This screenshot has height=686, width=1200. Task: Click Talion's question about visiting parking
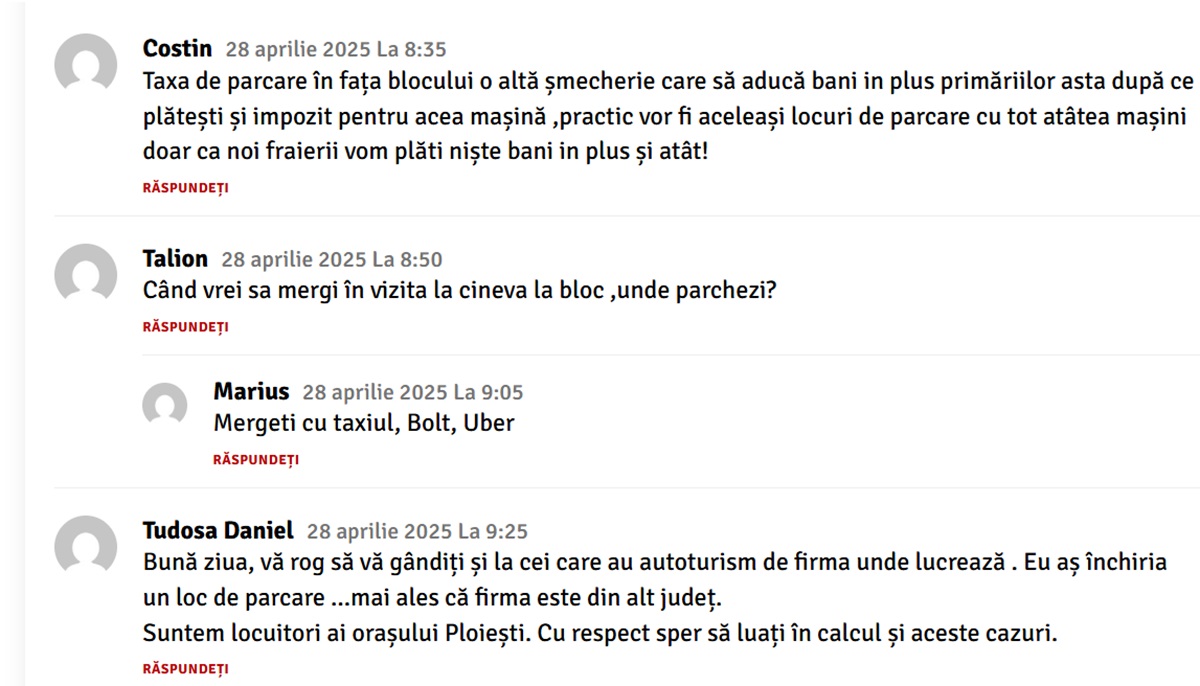point(460,292)
